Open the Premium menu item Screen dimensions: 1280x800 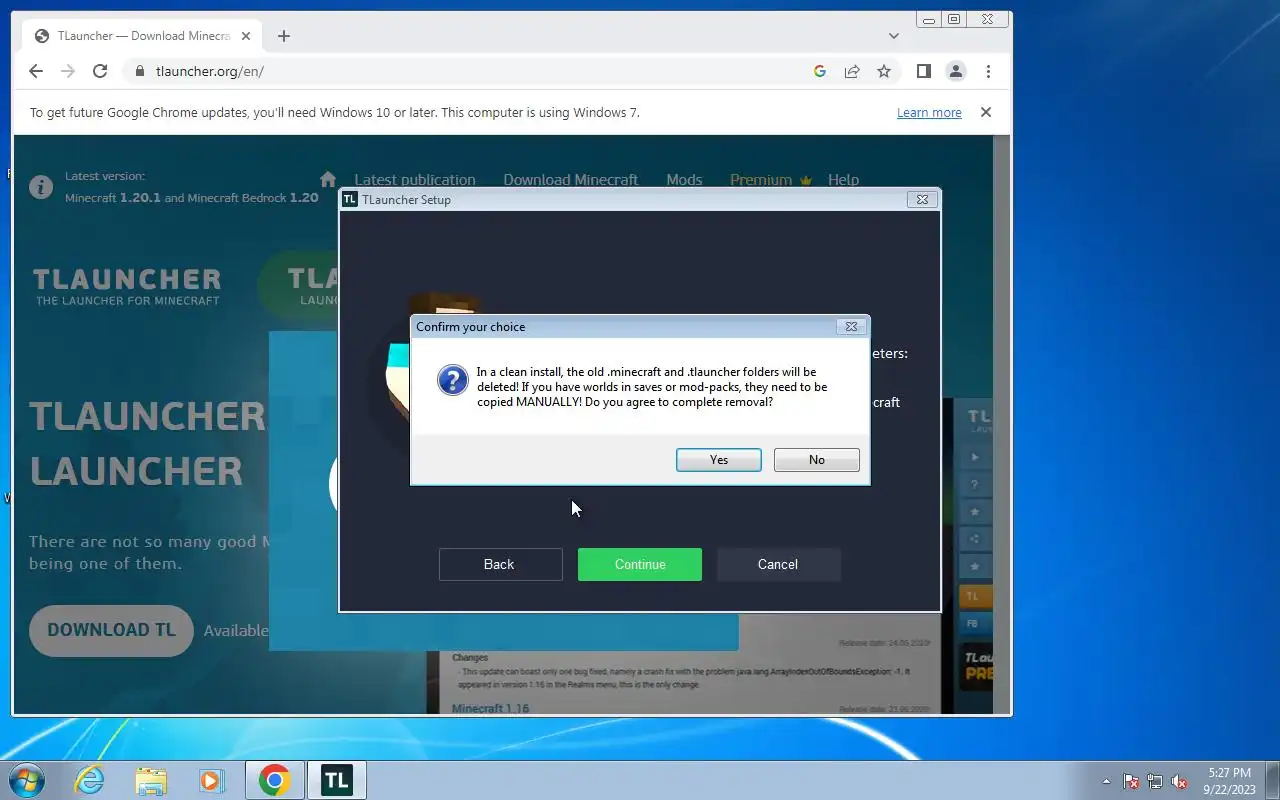(769, 180)
